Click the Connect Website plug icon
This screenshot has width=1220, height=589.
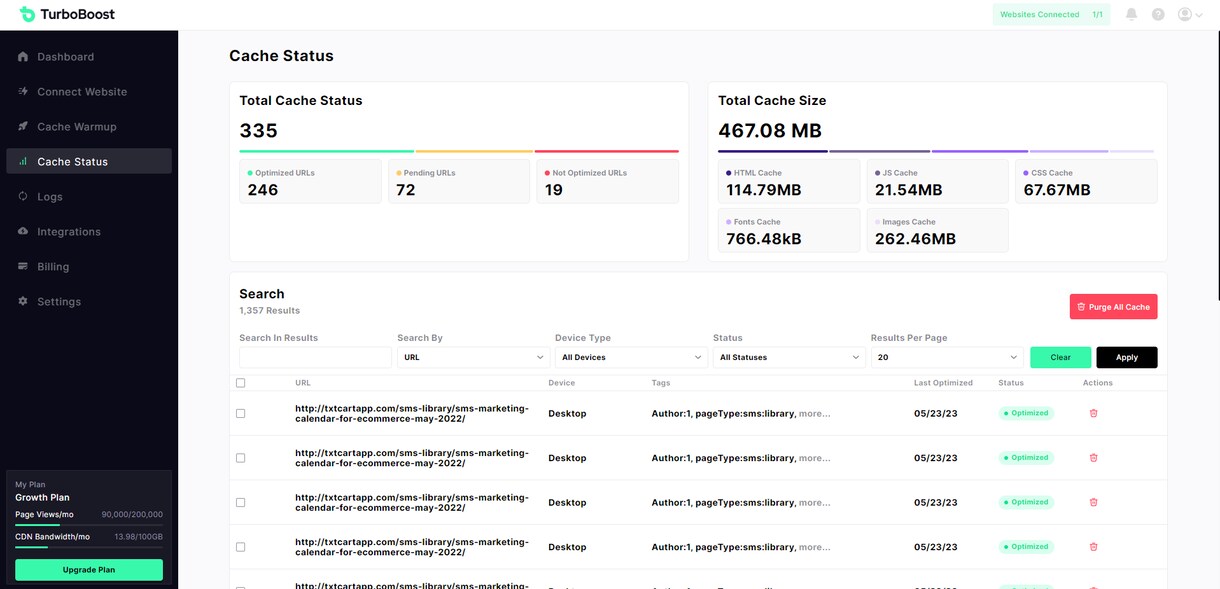coord(23,92)
